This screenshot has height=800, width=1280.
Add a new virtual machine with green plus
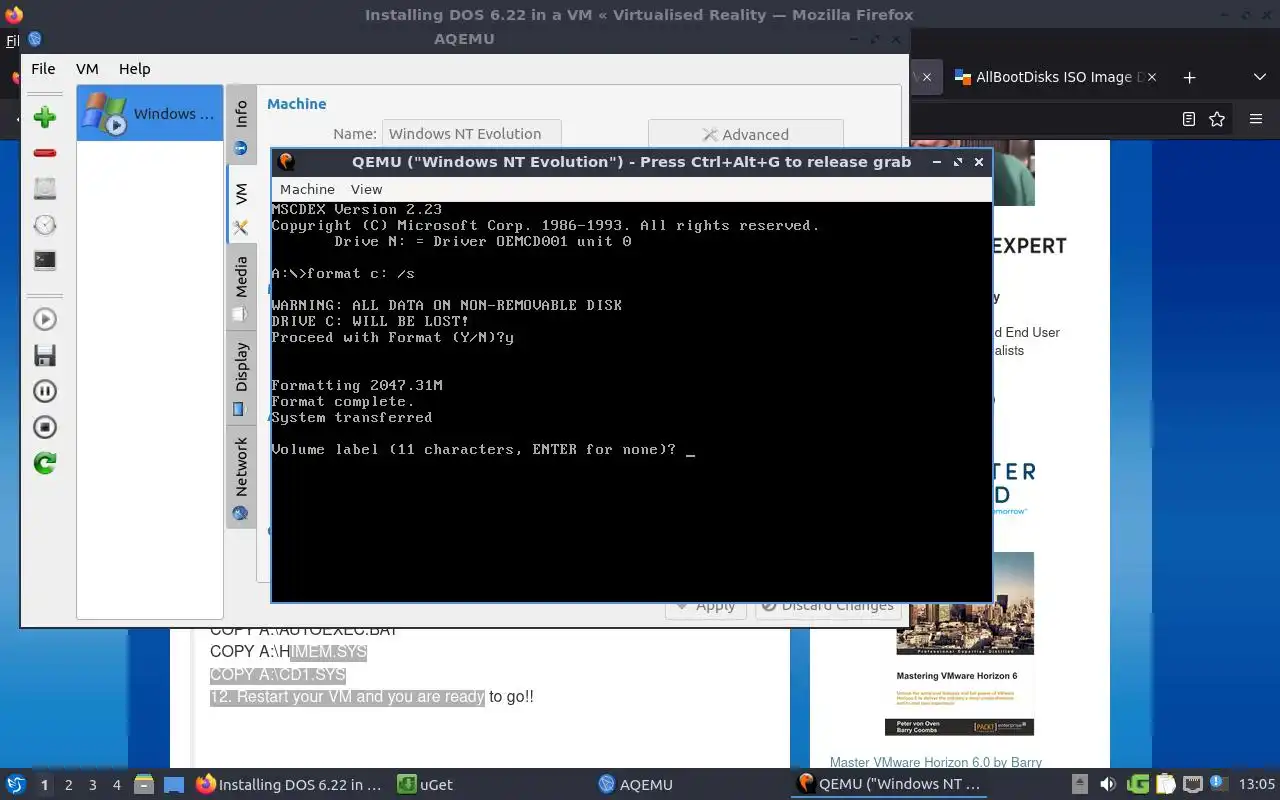[44, 117]
